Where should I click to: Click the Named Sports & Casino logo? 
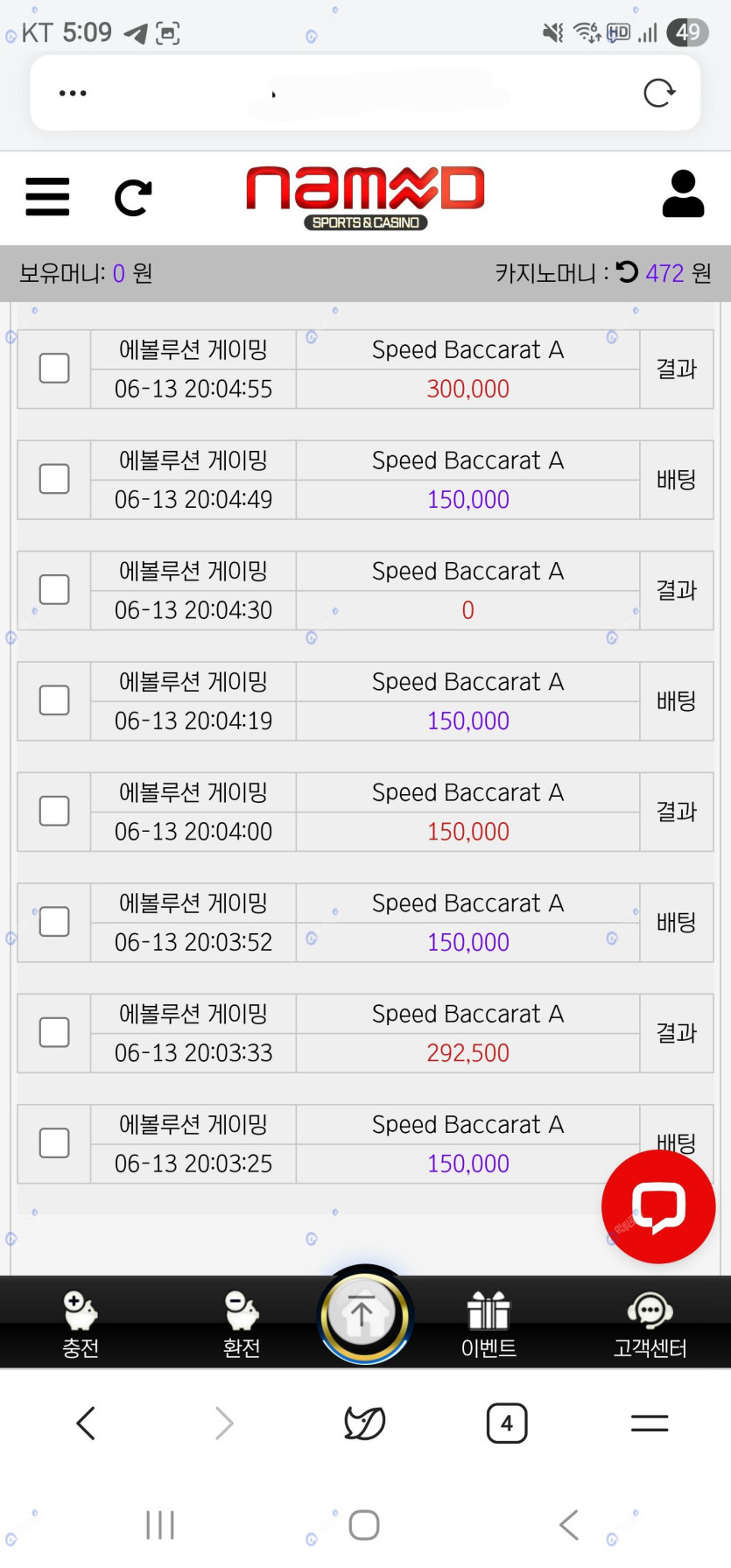365,197
